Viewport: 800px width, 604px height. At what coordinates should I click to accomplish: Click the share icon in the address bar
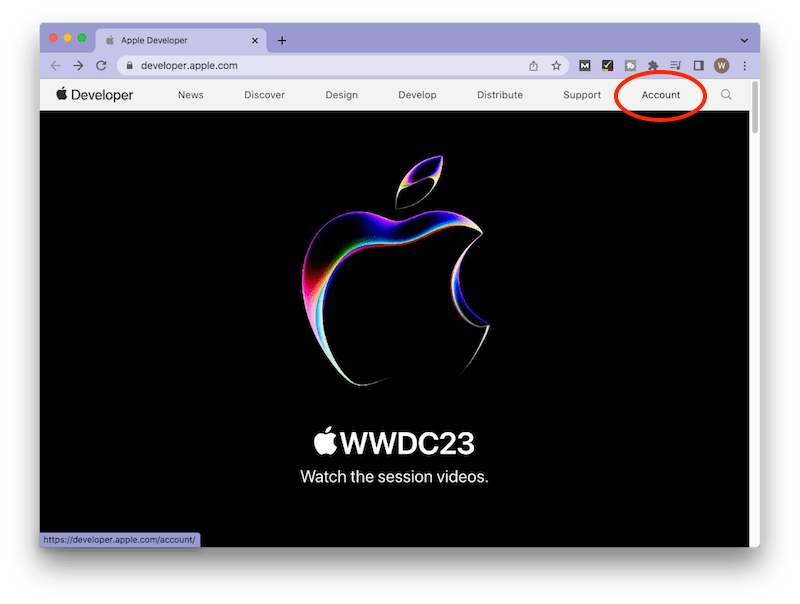tap(533, 66)
